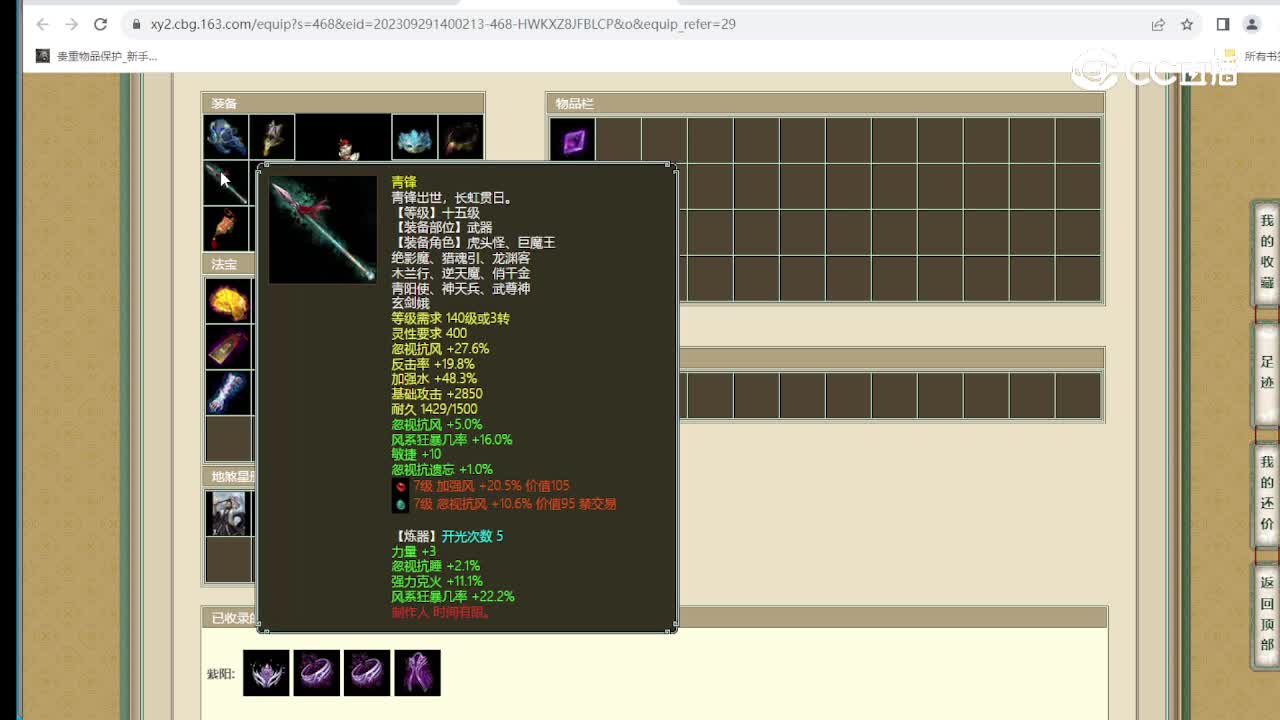Image resolution: width=1280 pixels, height=720 pixels.
Task: Click the 等级需求 140级或3转 line
Action: click(x=450, y=318)
